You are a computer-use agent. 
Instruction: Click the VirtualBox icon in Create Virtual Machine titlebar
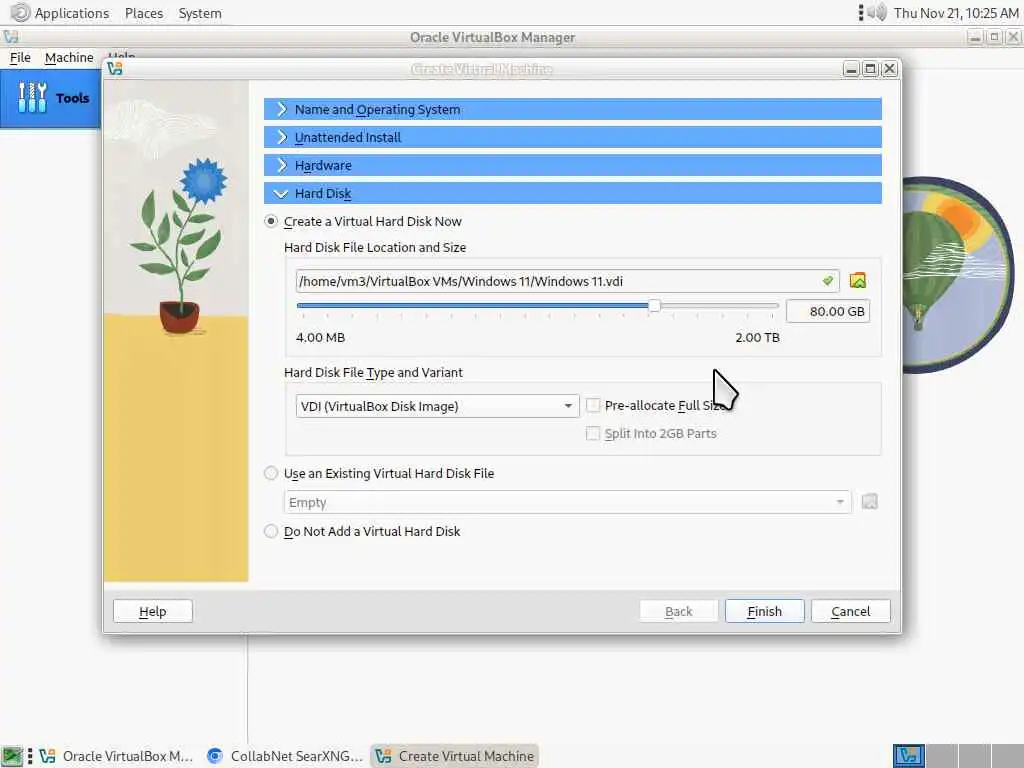pyautogui.click(x=115, y=69)
